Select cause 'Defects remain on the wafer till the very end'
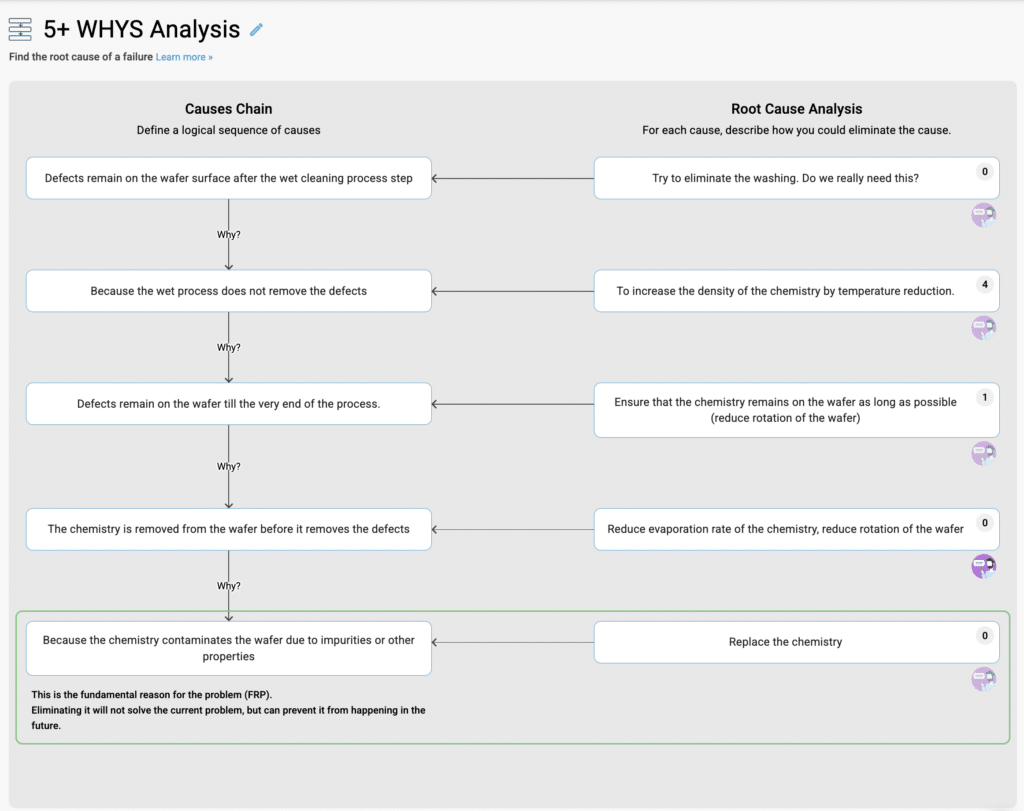 pos(229,404)
